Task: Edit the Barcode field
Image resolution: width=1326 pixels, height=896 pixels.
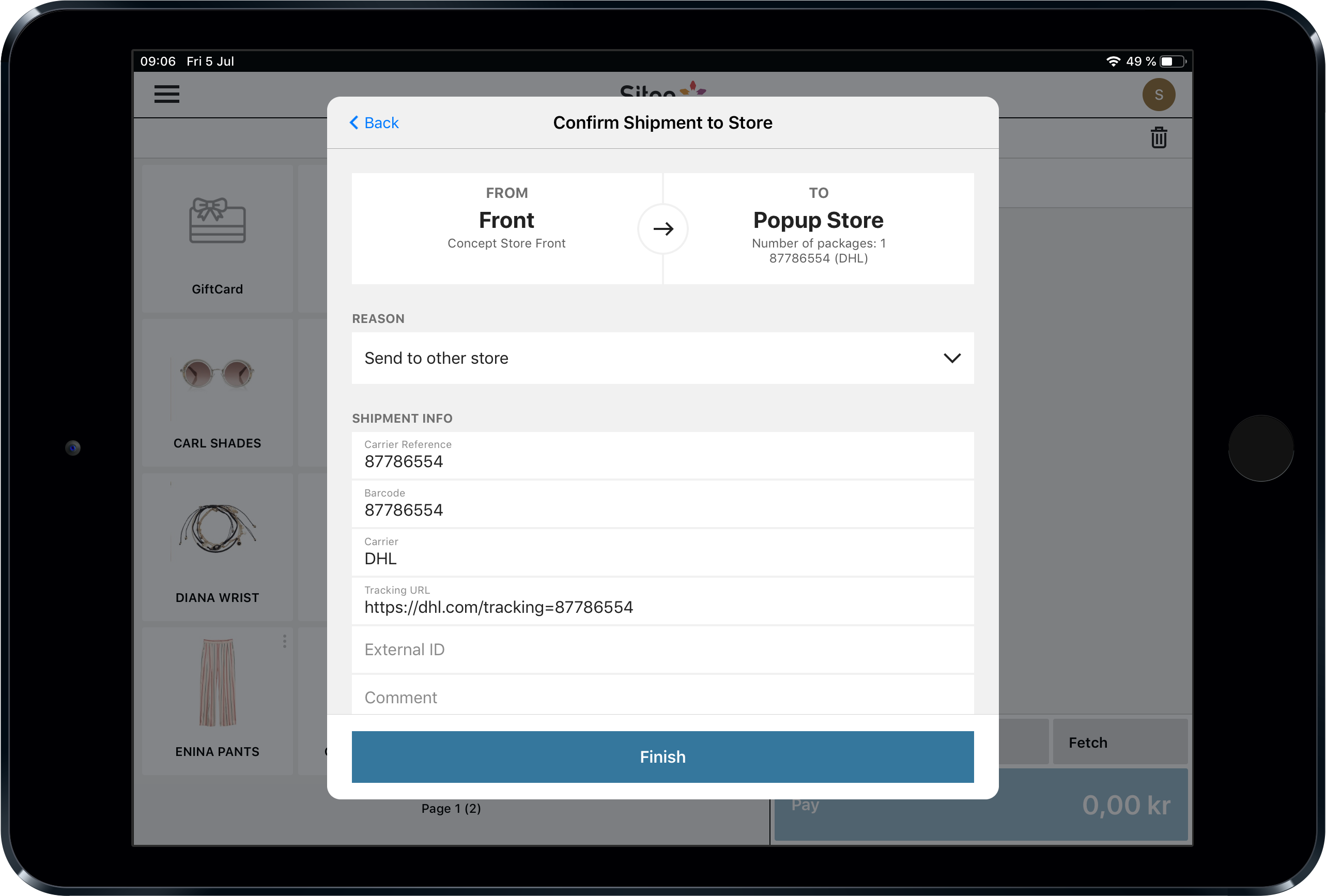Action: point(662,503)
